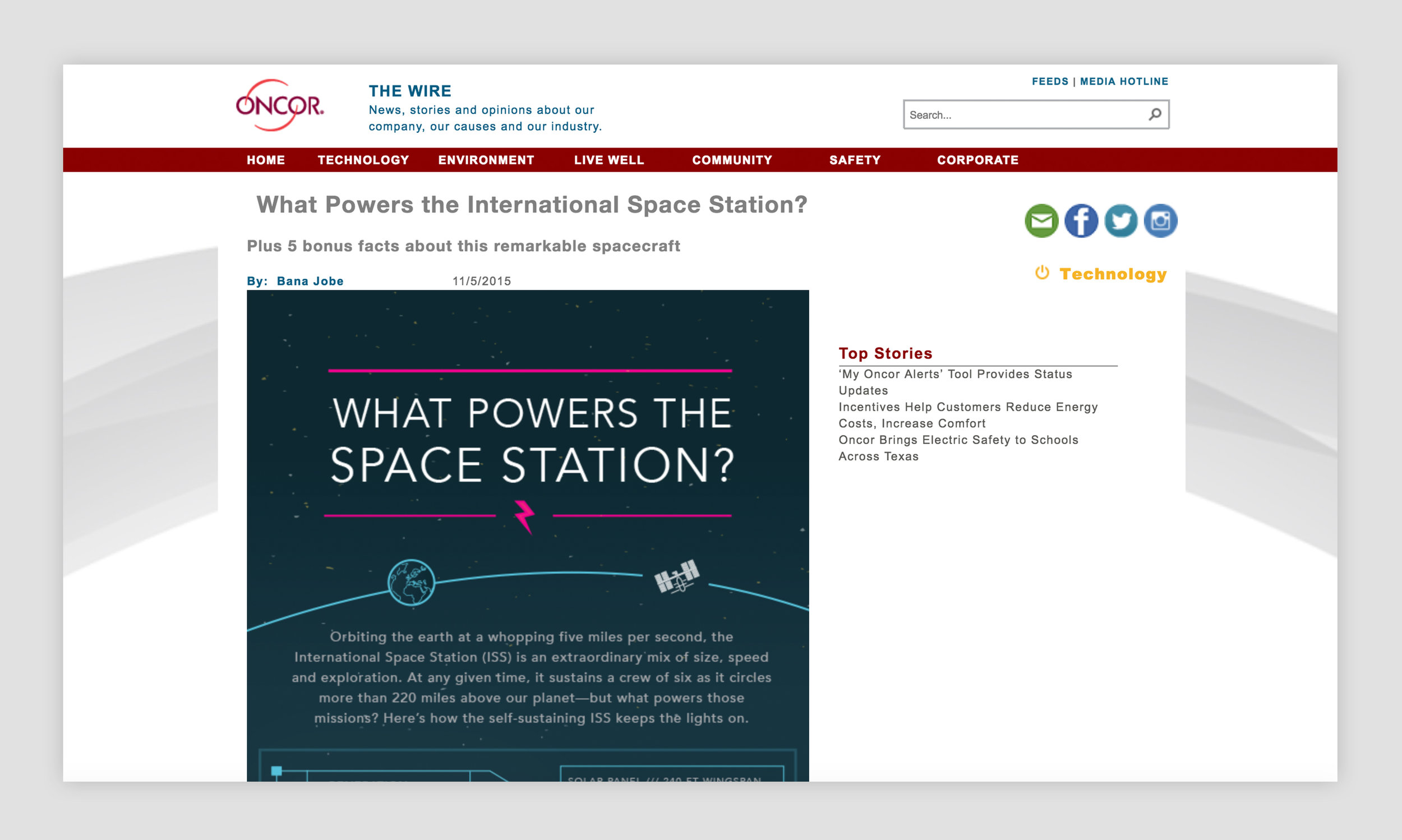Navigate to the HOME menu item
Viewport: 1402px width, 840px height.
click(265, 160)
